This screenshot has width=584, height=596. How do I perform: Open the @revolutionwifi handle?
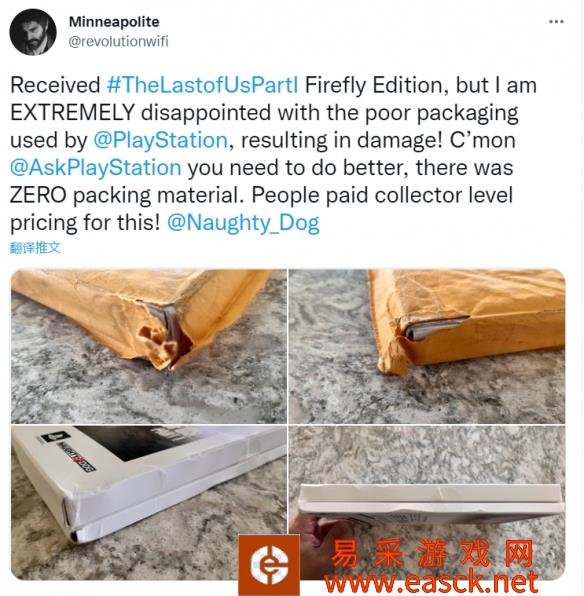pyautogui.click(x=118, y=41)
